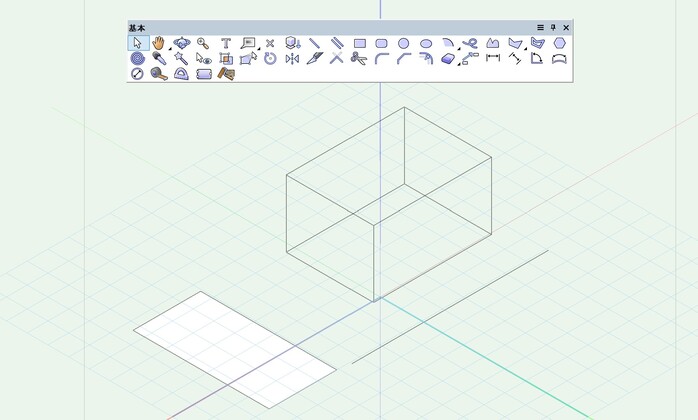Select the last tool in the bottom row
The height and width of the screenshot is (420, 698).
[x=226, y=73]
